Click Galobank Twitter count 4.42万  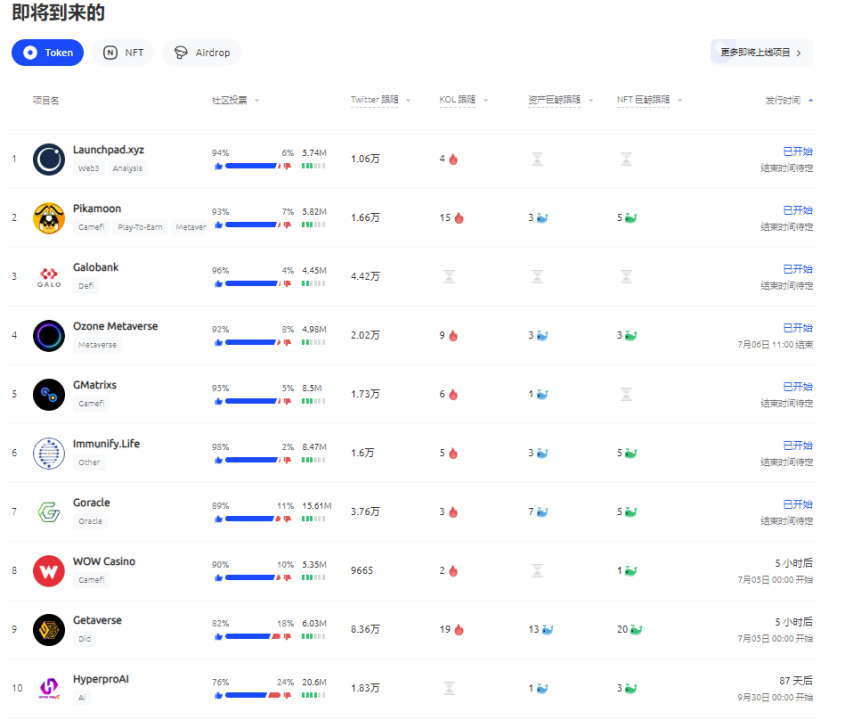click(365, 276)
